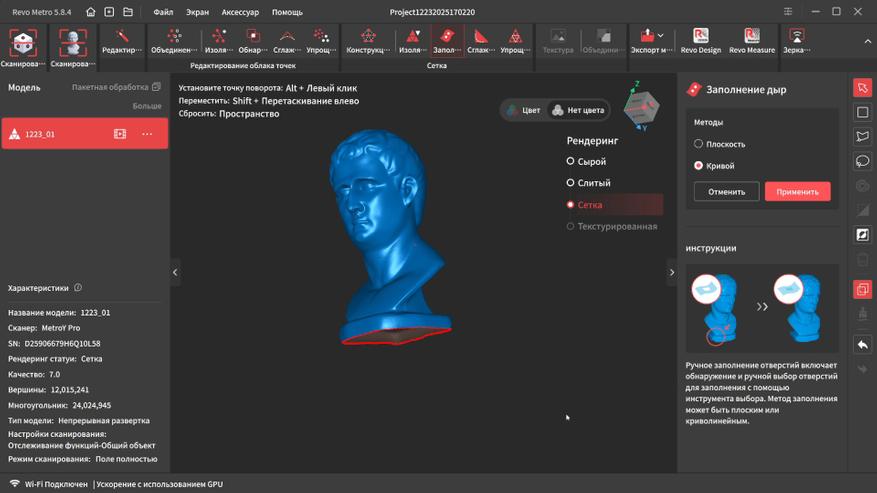Select the Запол hole filling tool
877x493 pixels.
[447, 41]
